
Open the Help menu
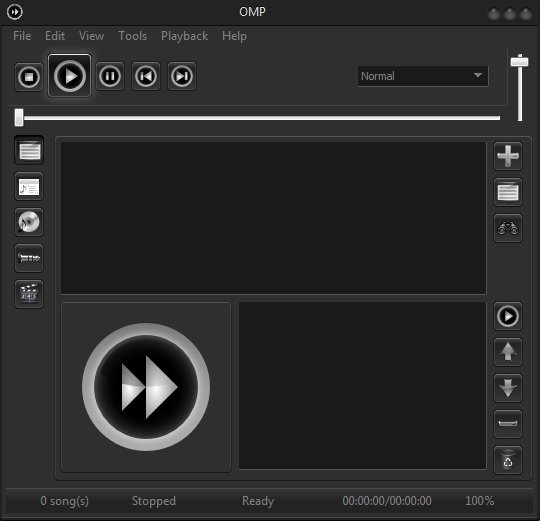(234, 36)
